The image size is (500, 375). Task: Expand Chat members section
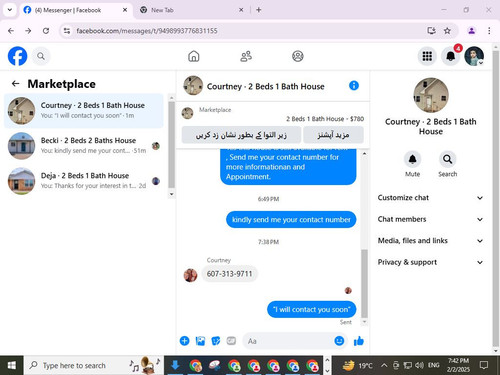(x=430, y=219)
